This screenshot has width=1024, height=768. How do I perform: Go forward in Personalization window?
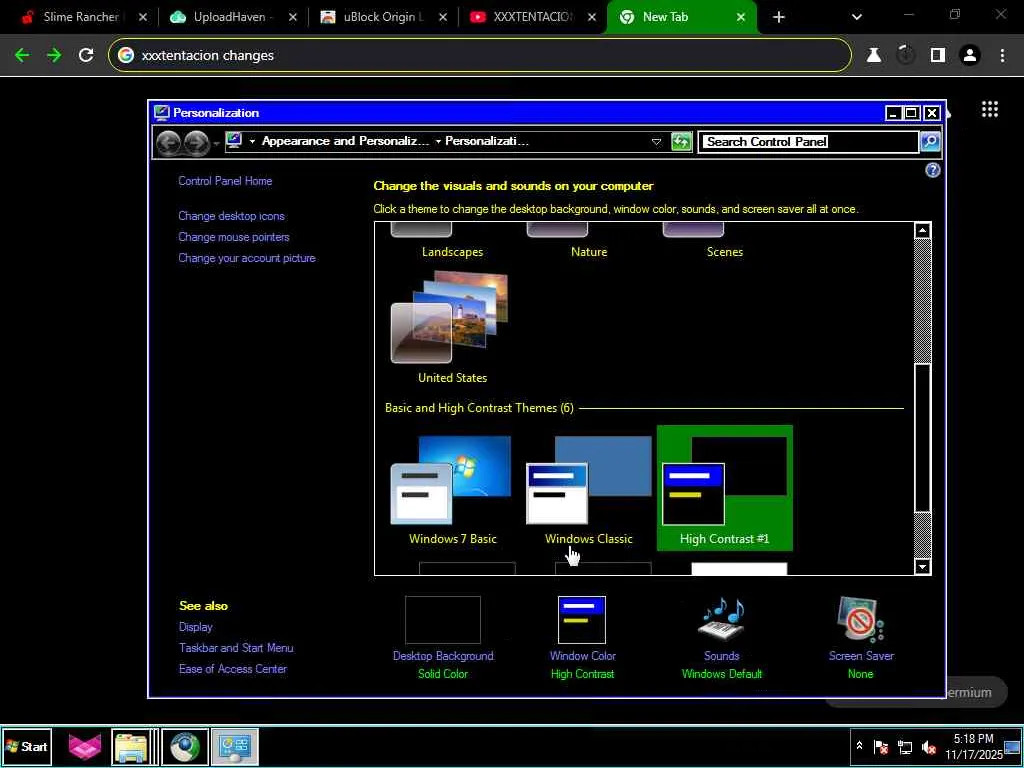point(196,142)
